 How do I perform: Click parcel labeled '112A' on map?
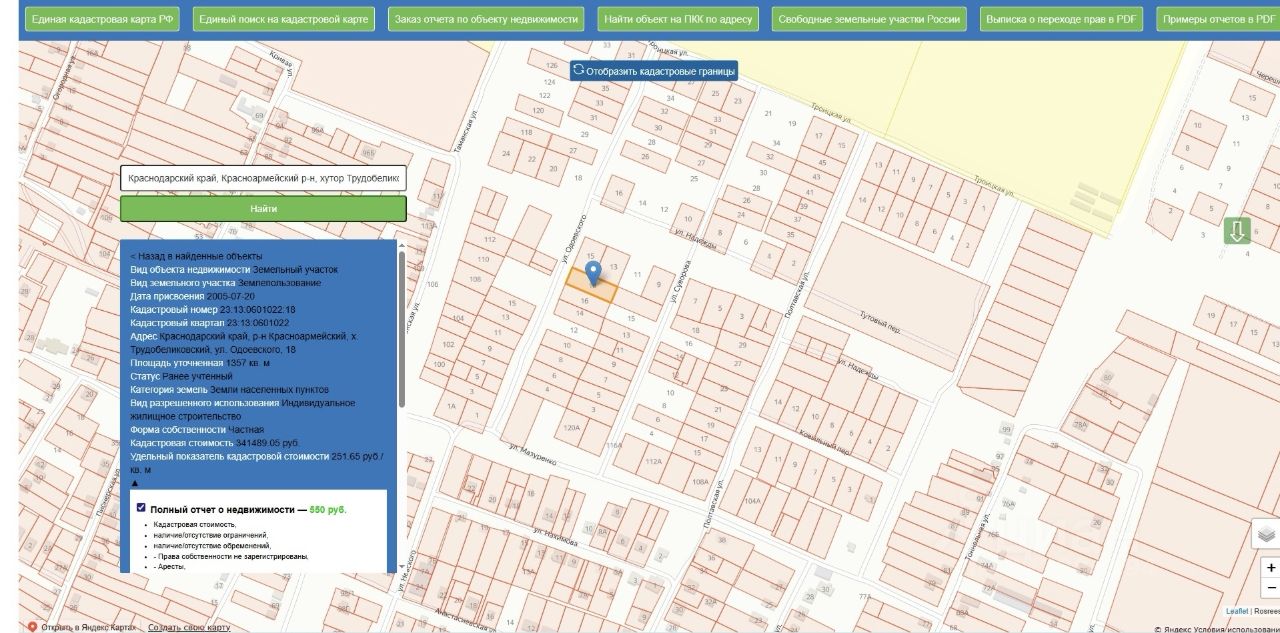653,462
